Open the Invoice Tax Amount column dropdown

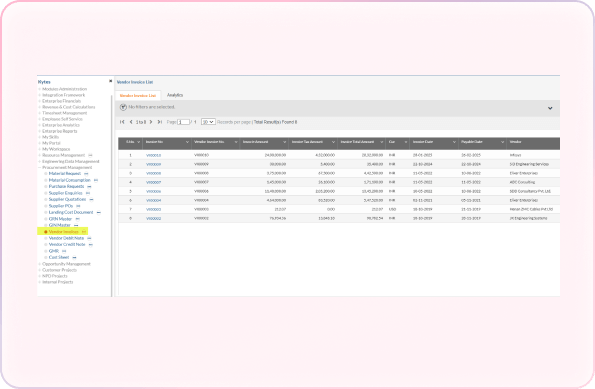(333, 142)
